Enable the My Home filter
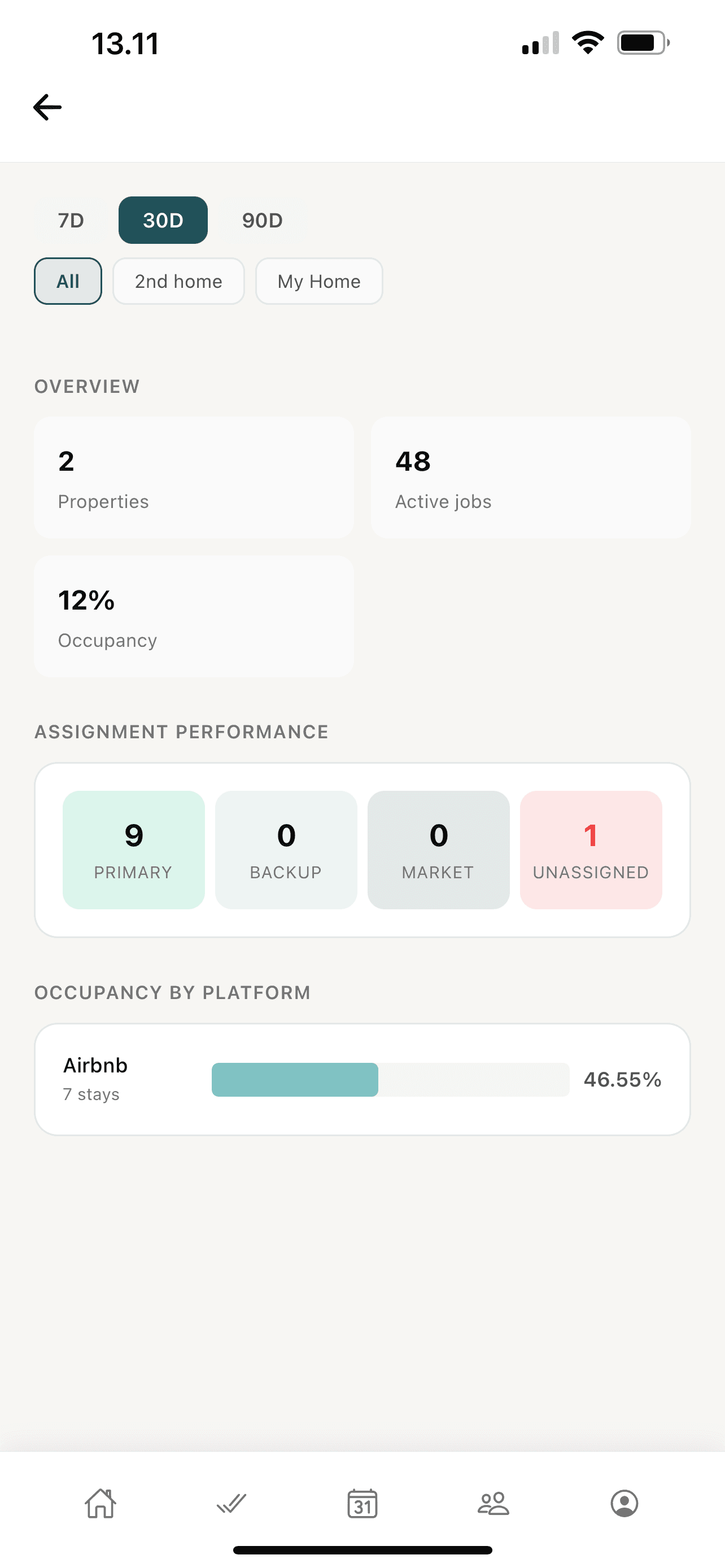 click(319, 281)
